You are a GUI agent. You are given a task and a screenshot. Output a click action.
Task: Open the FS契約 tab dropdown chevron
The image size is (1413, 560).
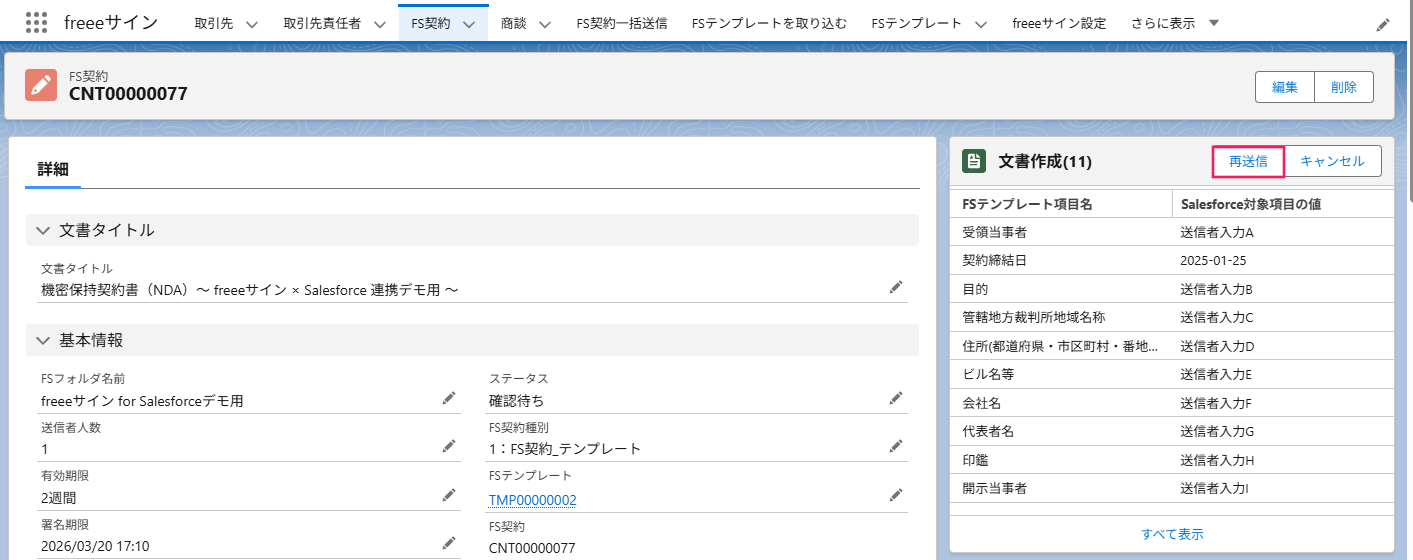[x=468, y=24]
